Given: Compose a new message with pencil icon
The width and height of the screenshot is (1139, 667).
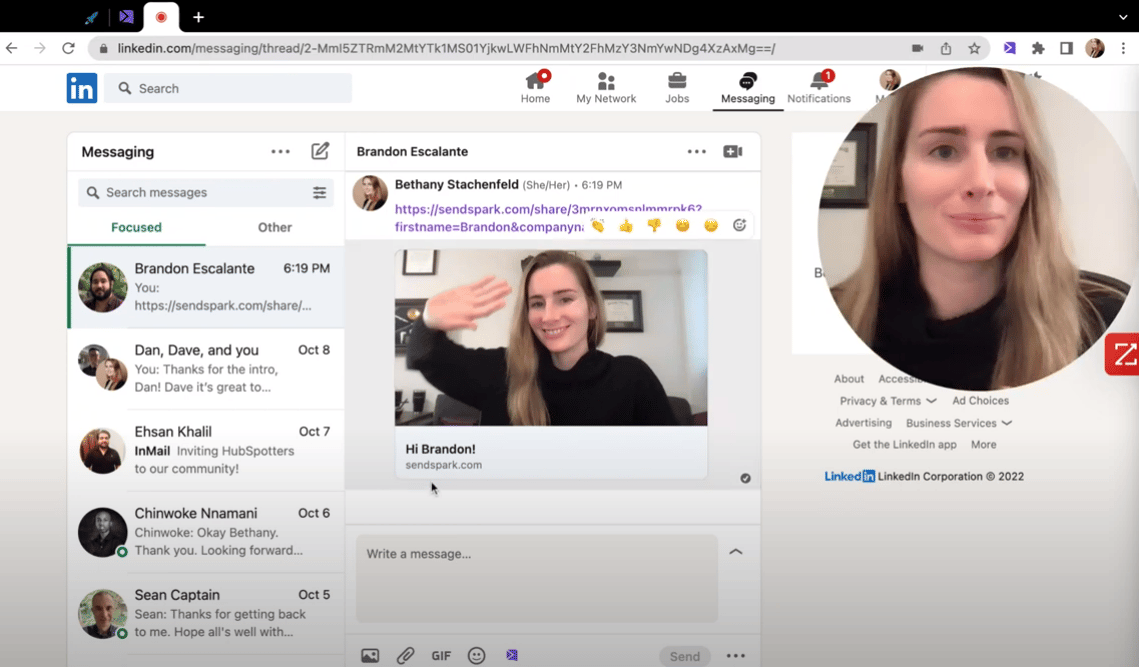Looking at the screenshot, I should [x=320, y=151].
